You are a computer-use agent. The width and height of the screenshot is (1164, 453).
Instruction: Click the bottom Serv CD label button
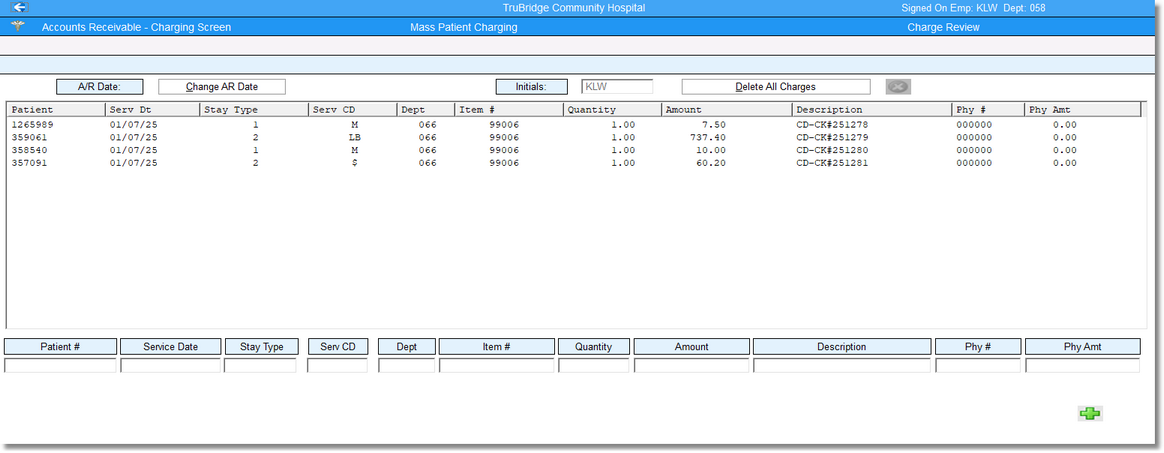tap(338, 347)
